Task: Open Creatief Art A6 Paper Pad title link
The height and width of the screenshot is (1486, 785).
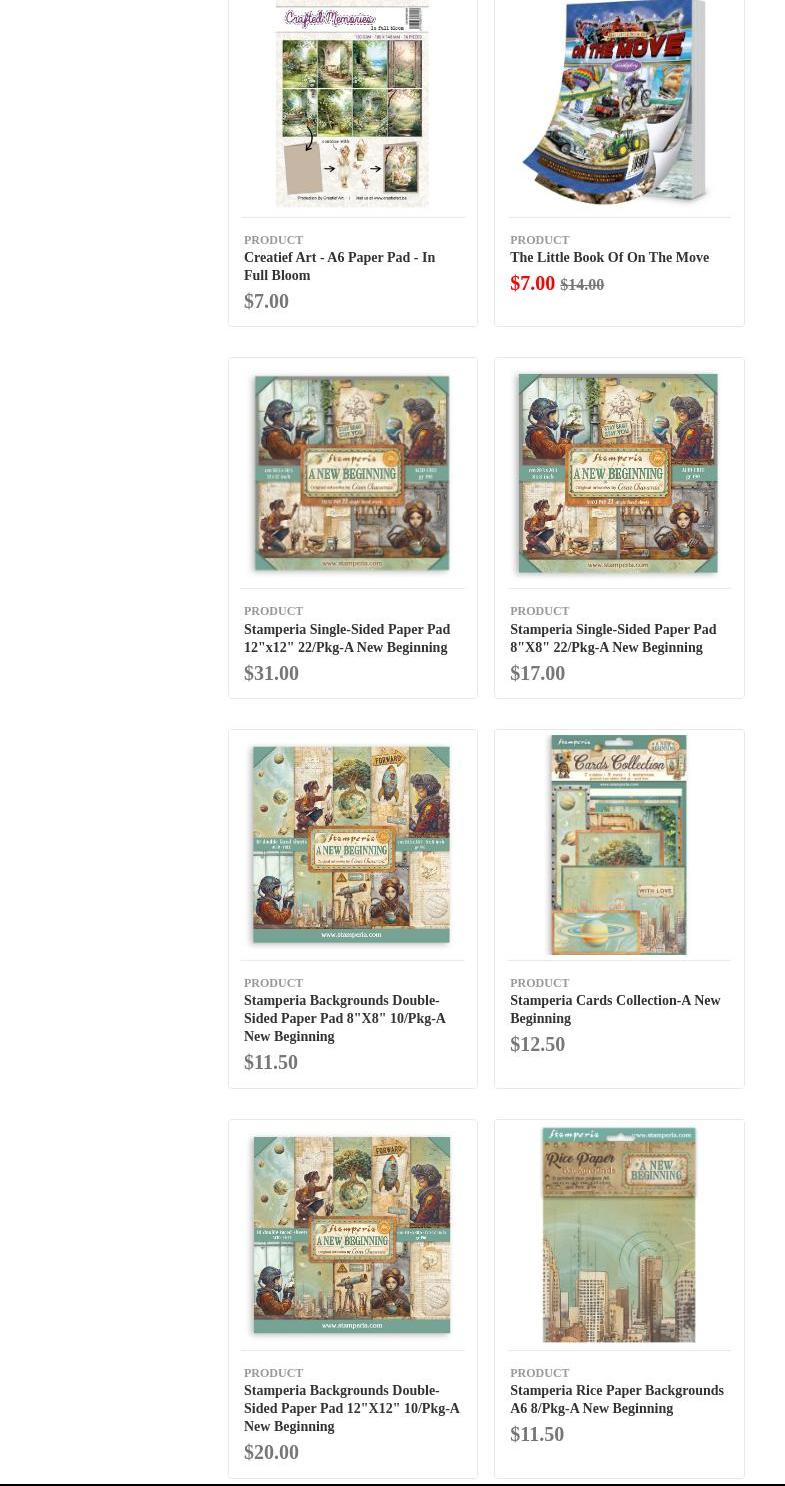Action: (340, 266)
